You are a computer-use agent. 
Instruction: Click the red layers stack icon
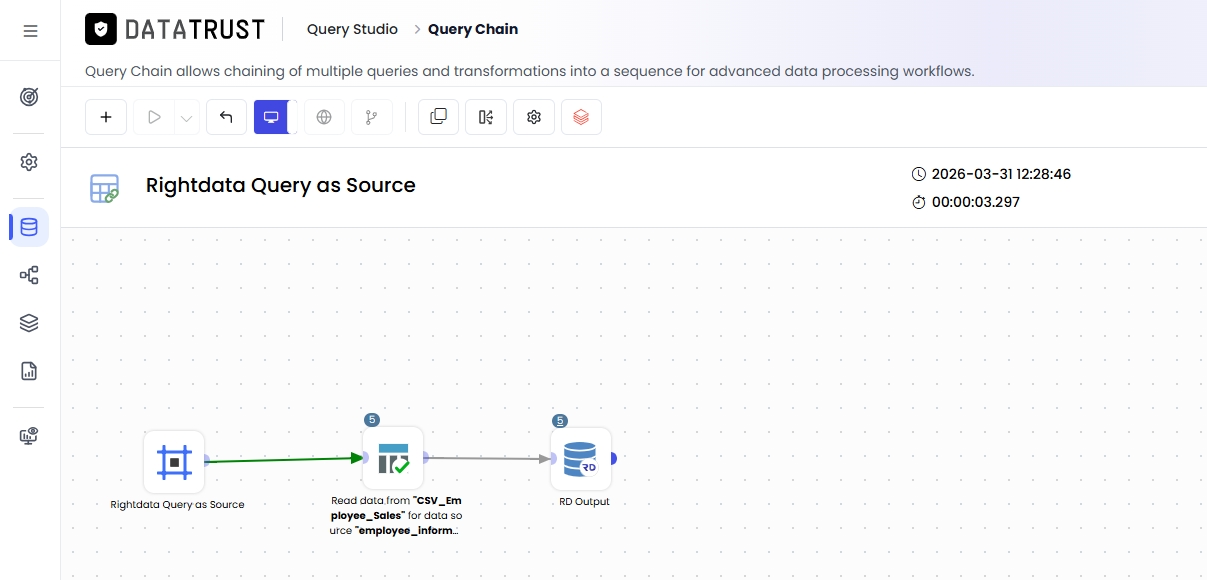(581, 117)
